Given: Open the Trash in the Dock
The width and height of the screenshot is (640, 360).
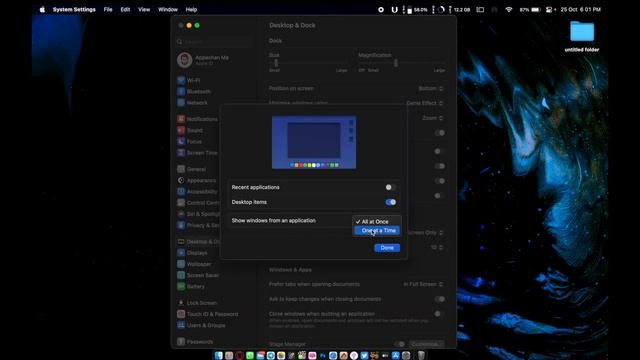Looking at the screenshot, I should point(421,356).
